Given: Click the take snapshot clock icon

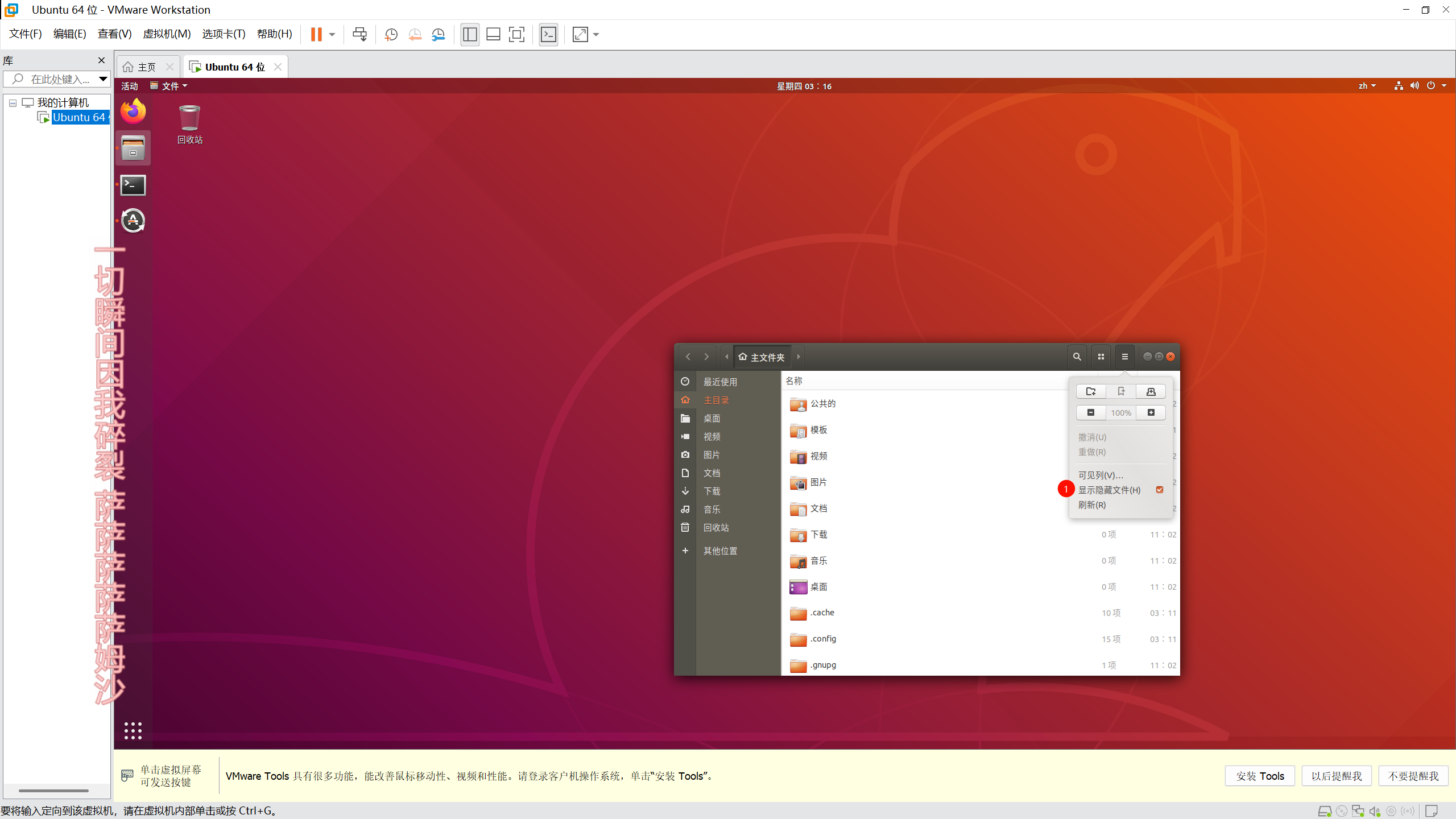Looking at the screenshot, I should pos(391,35).
